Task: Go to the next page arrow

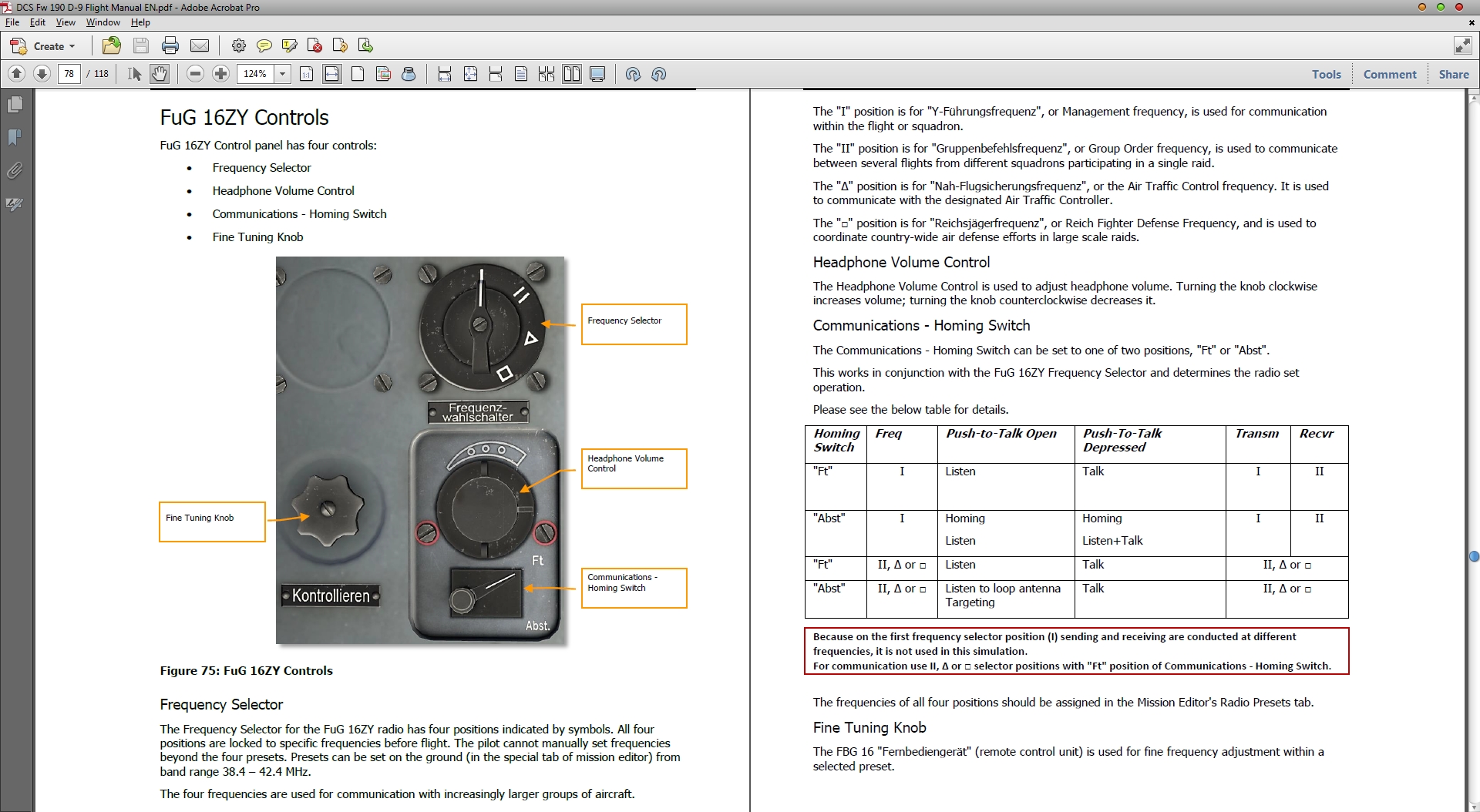Action: click(42, 74)
